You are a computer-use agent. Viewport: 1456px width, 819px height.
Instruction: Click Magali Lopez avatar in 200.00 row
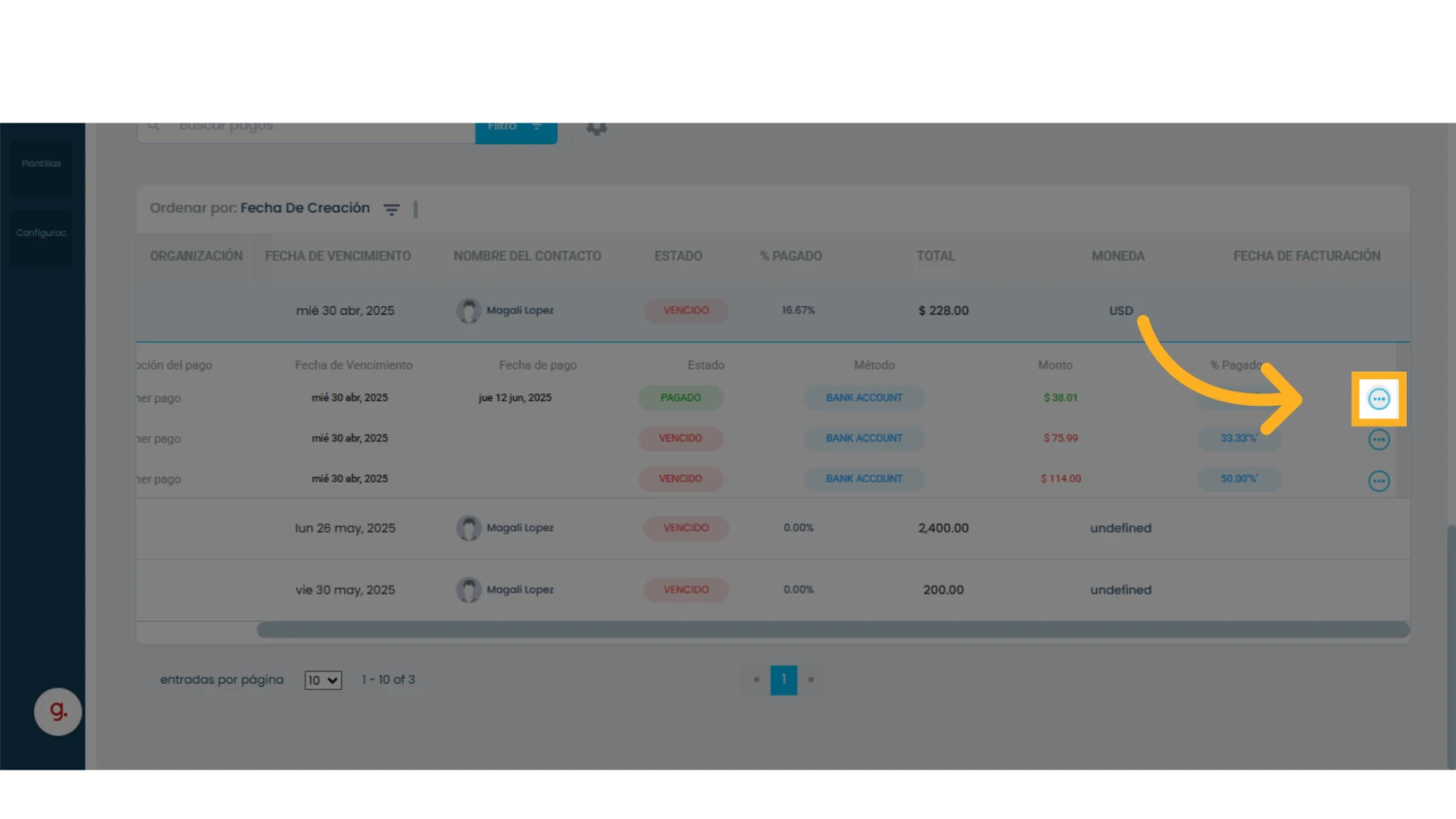[x=468, y=590]
